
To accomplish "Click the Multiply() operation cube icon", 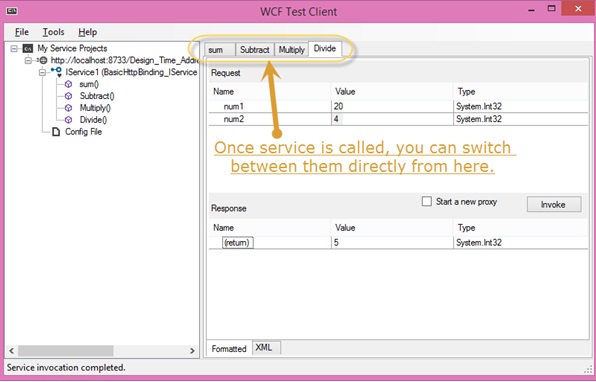I will click(x=68, y=108).
